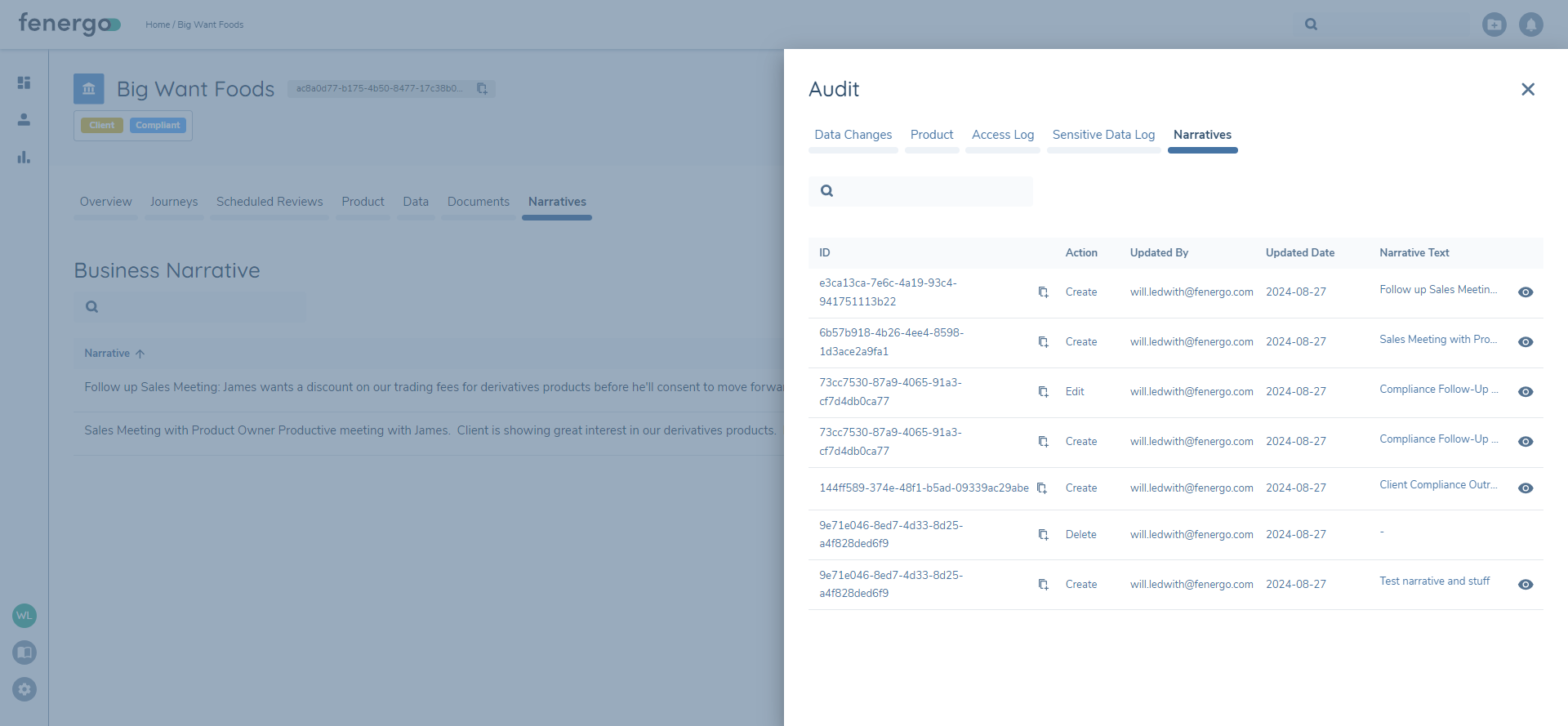The height and width of the screenshot is (726, 1568).
Task: View the Follow up Sales Meeting narrative text
Action: point(1525,292)
